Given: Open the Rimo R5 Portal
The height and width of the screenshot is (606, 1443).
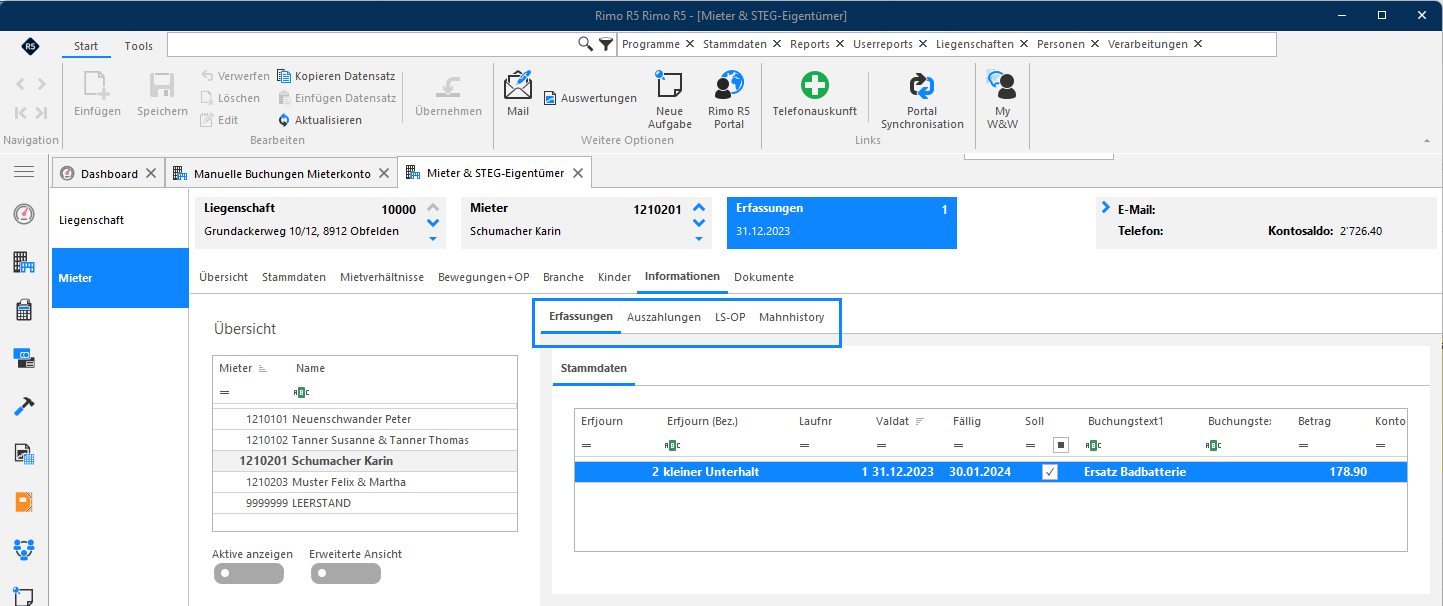Looking at the screenshot, I should pyautogui.click(x=729, y=100).
